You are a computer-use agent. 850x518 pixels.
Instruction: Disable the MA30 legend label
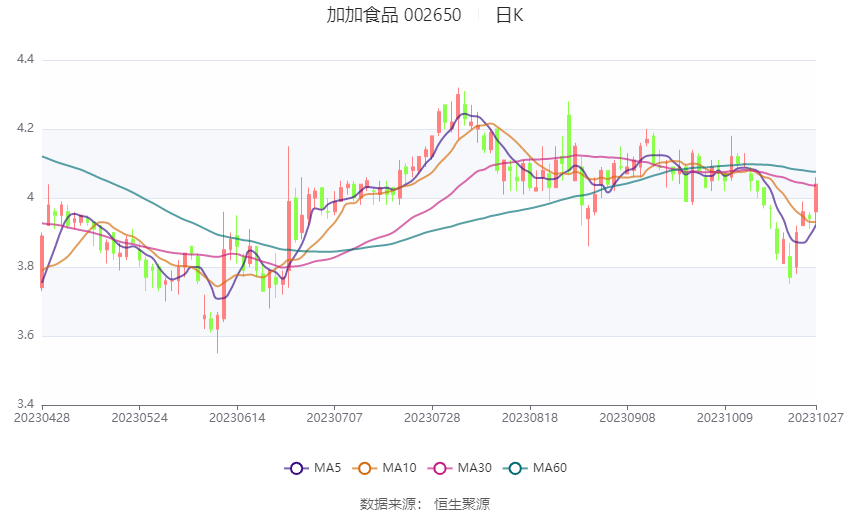tap(473, 467)
